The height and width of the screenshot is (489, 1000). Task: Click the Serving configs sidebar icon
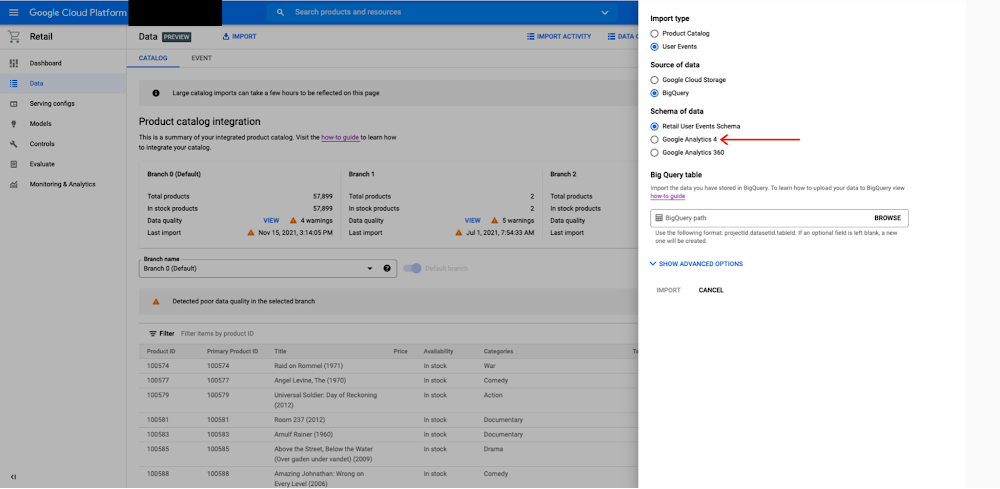13,104
